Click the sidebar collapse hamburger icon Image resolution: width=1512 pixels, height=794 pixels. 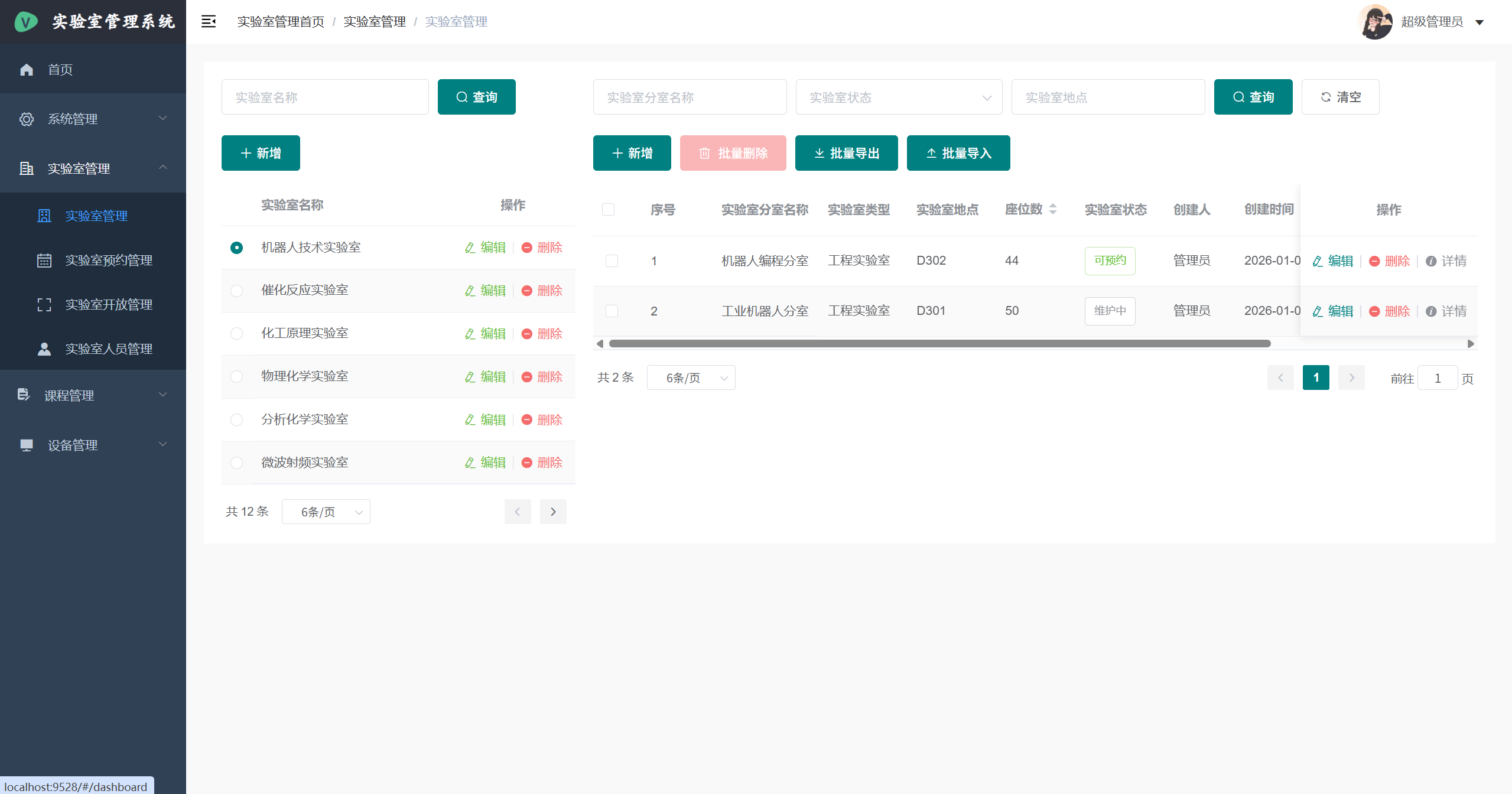(209, 22)
